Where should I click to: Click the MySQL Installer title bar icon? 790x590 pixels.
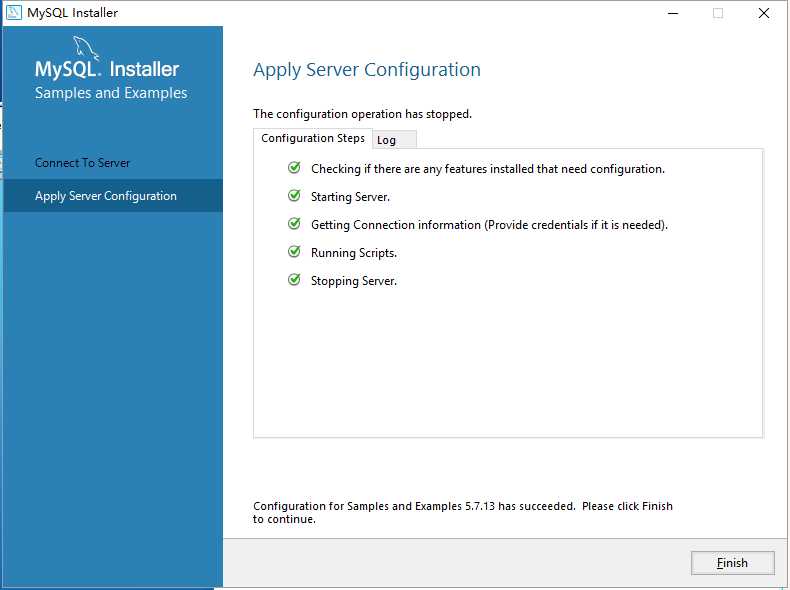tap(14, 12)
